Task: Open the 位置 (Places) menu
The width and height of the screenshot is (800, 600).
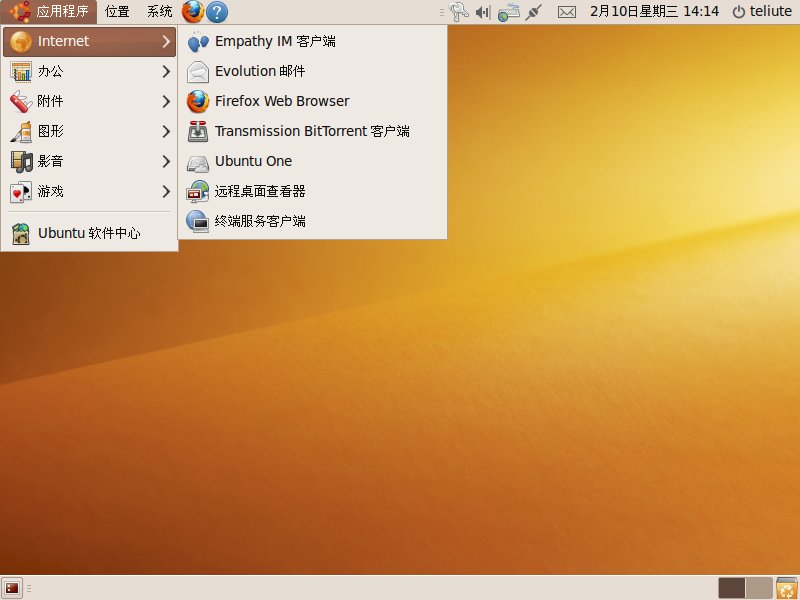Action: (117, 11)
